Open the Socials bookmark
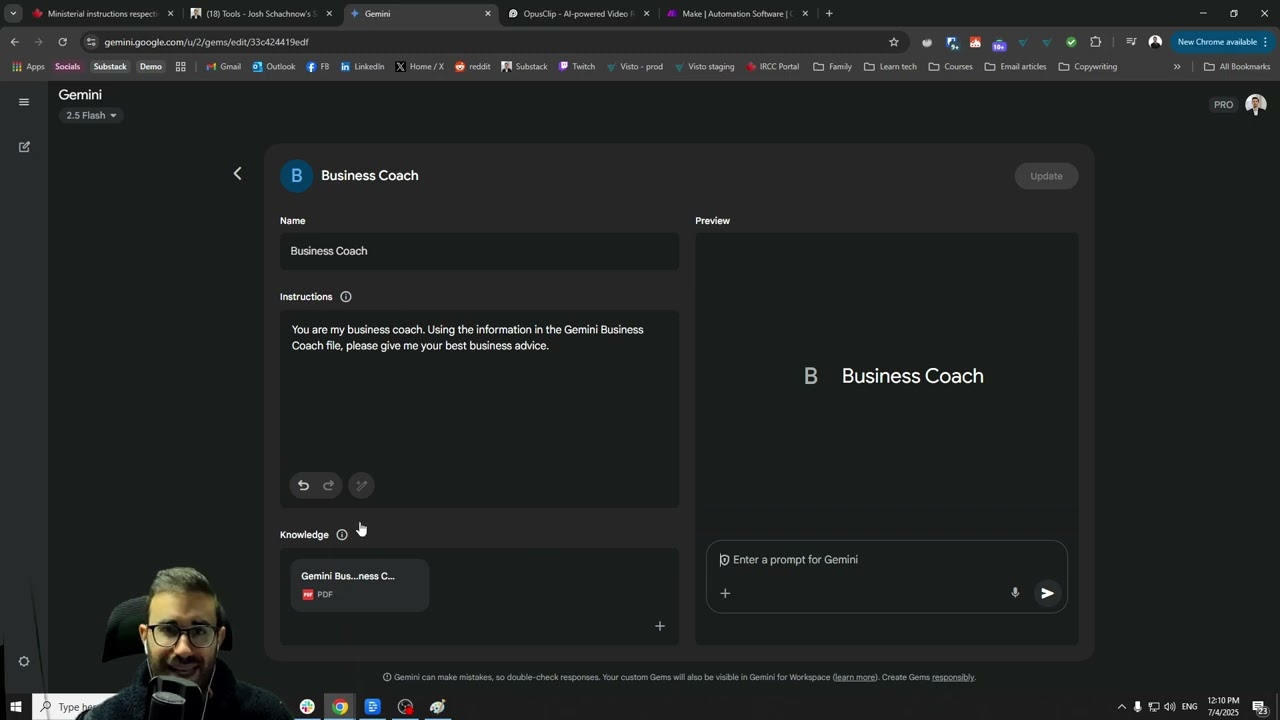This screenshot has width=1280, height=720. point(67,67)
